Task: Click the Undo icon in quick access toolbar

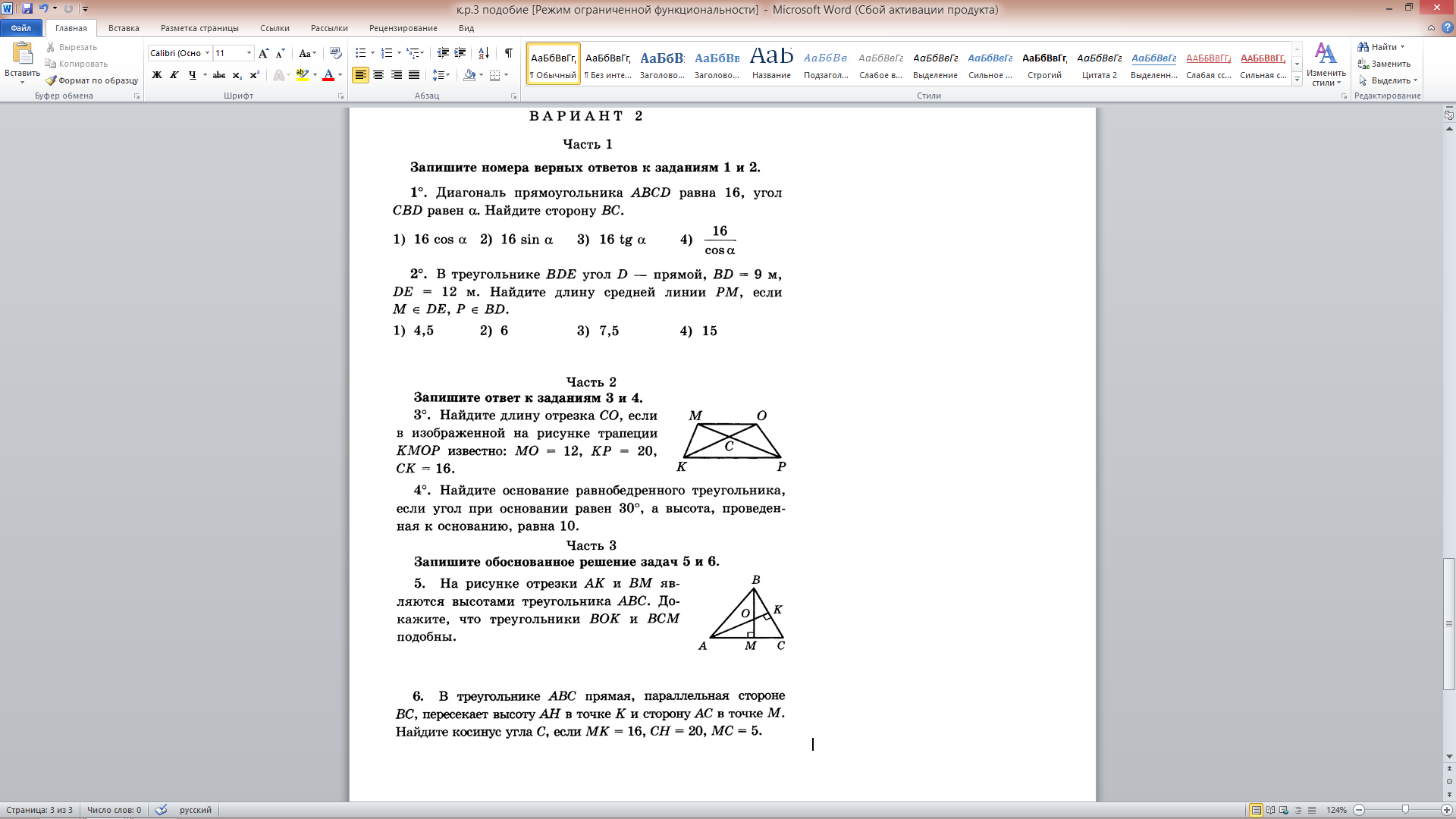Action: click(44, 8)
